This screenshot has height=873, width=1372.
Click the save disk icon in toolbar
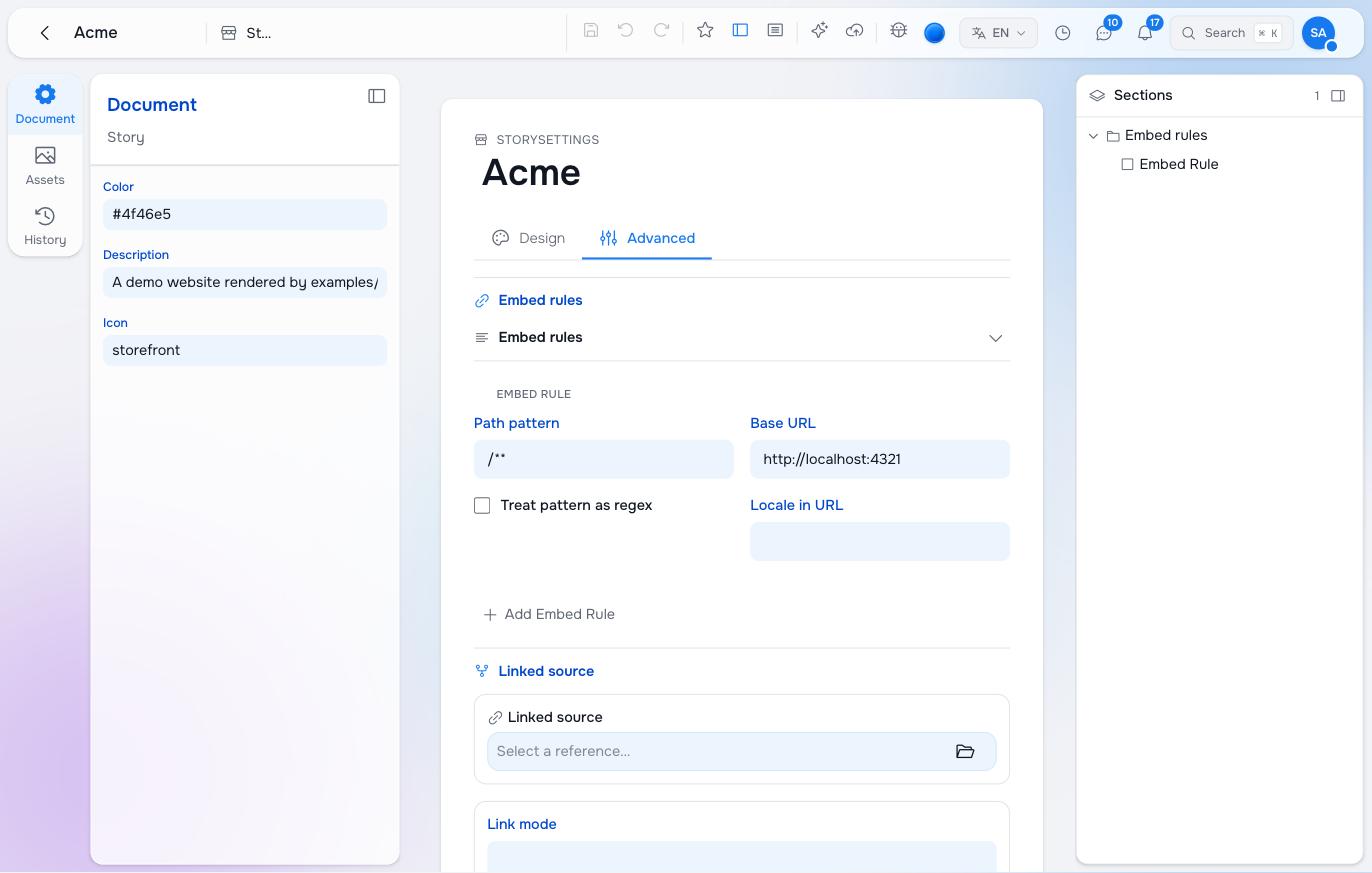(591, 31)
